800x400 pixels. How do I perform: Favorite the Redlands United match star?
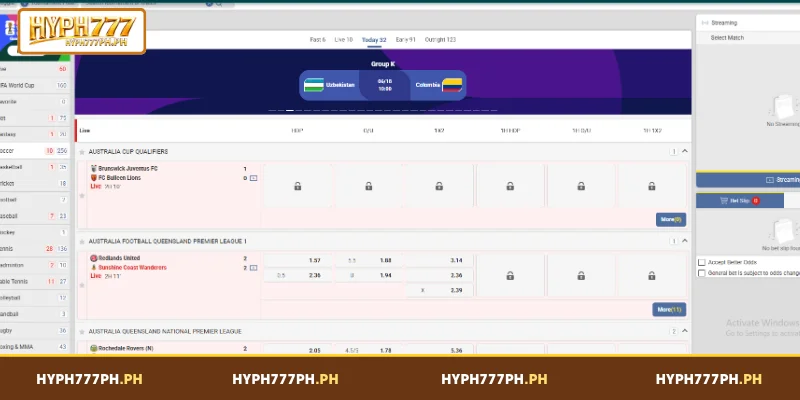(x=82, y=285)
